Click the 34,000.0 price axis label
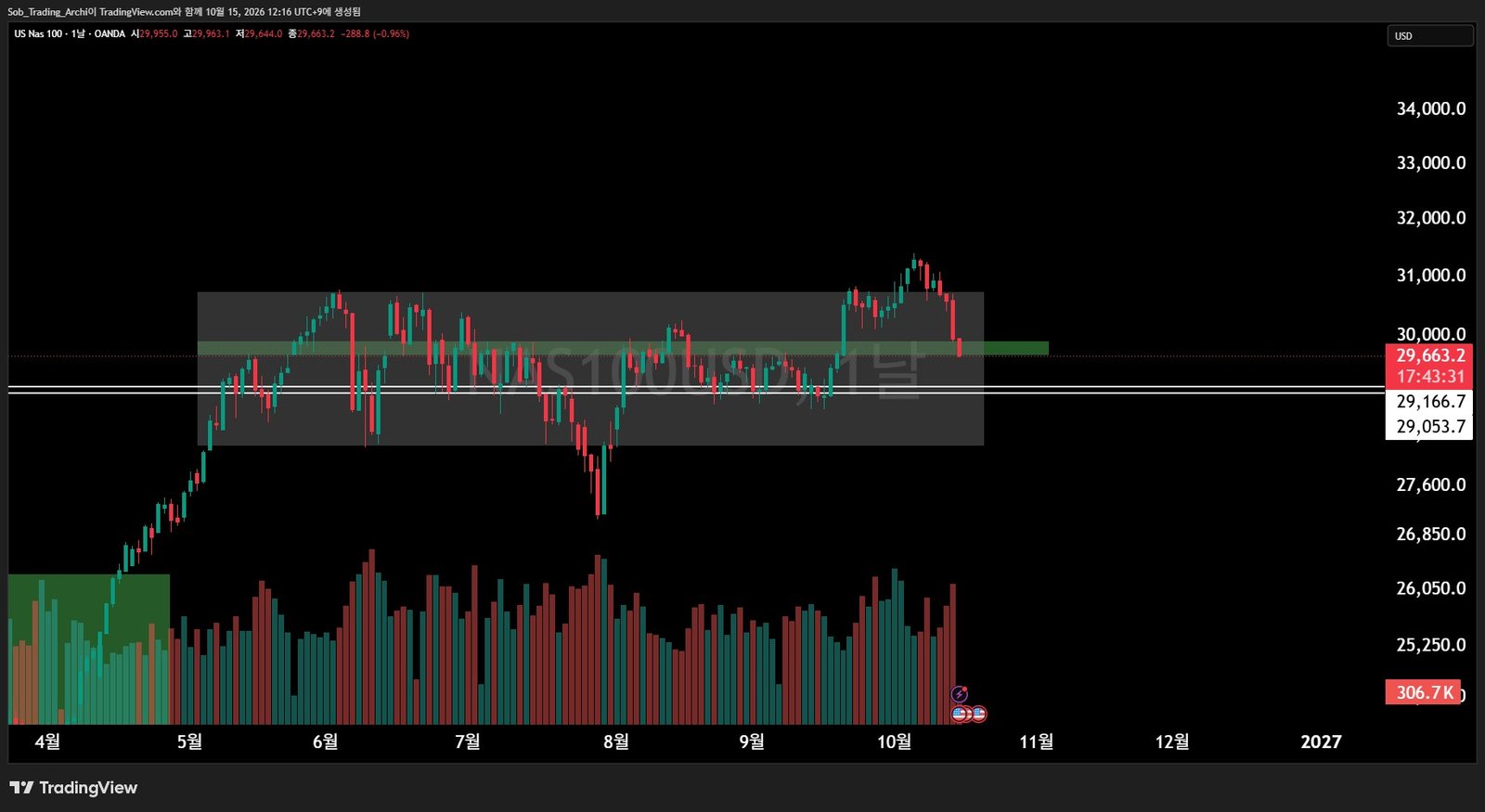Image resolution: width=1485 pixels, height=812 pixels. [x=1431, y=109]
